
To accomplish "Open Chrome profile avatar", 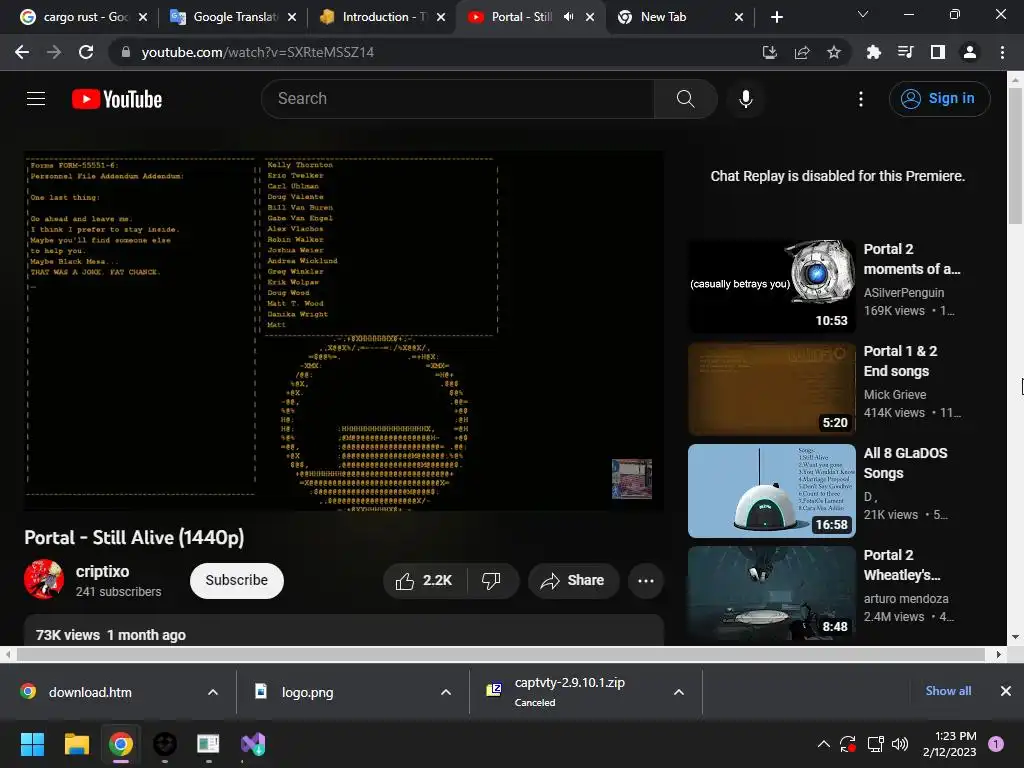I will click(970, 52).
